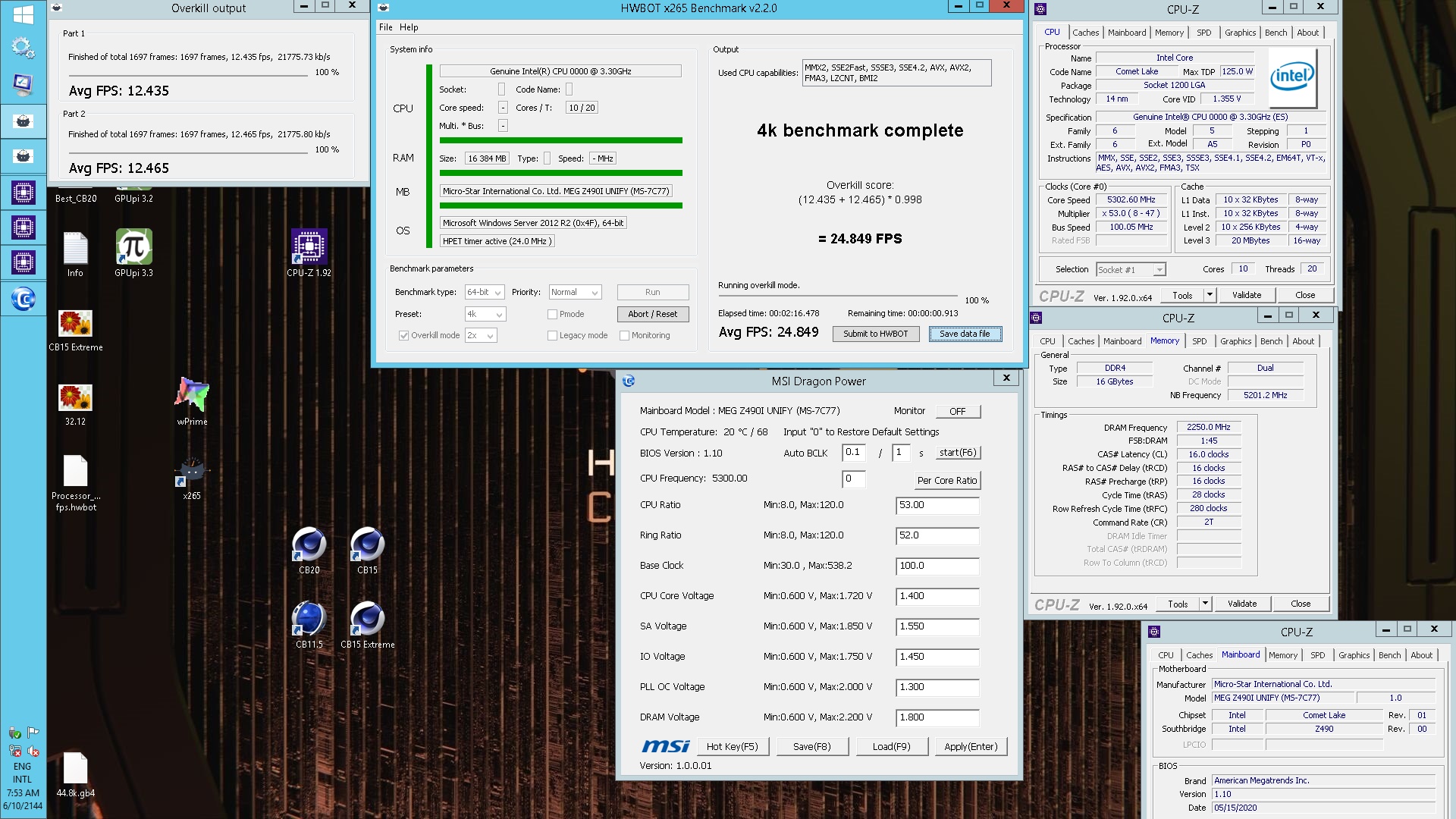Image resolution: width=1456 pixels, height=819 pixels.
Task: Click the Windows Start button
Action: [23, 14]
